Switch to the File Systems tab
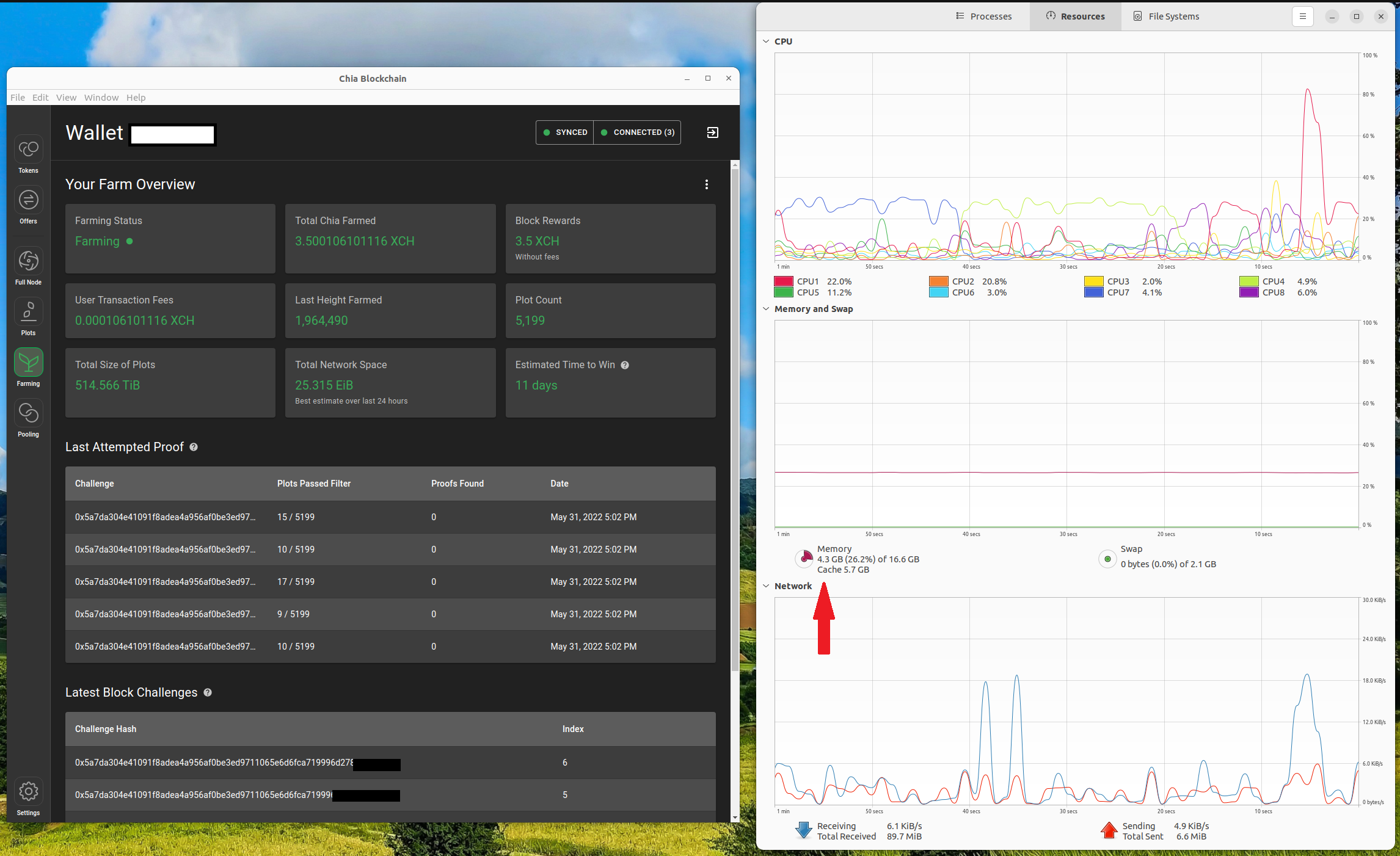This screenshot has height=856, width=1400. pos(1167,16)
